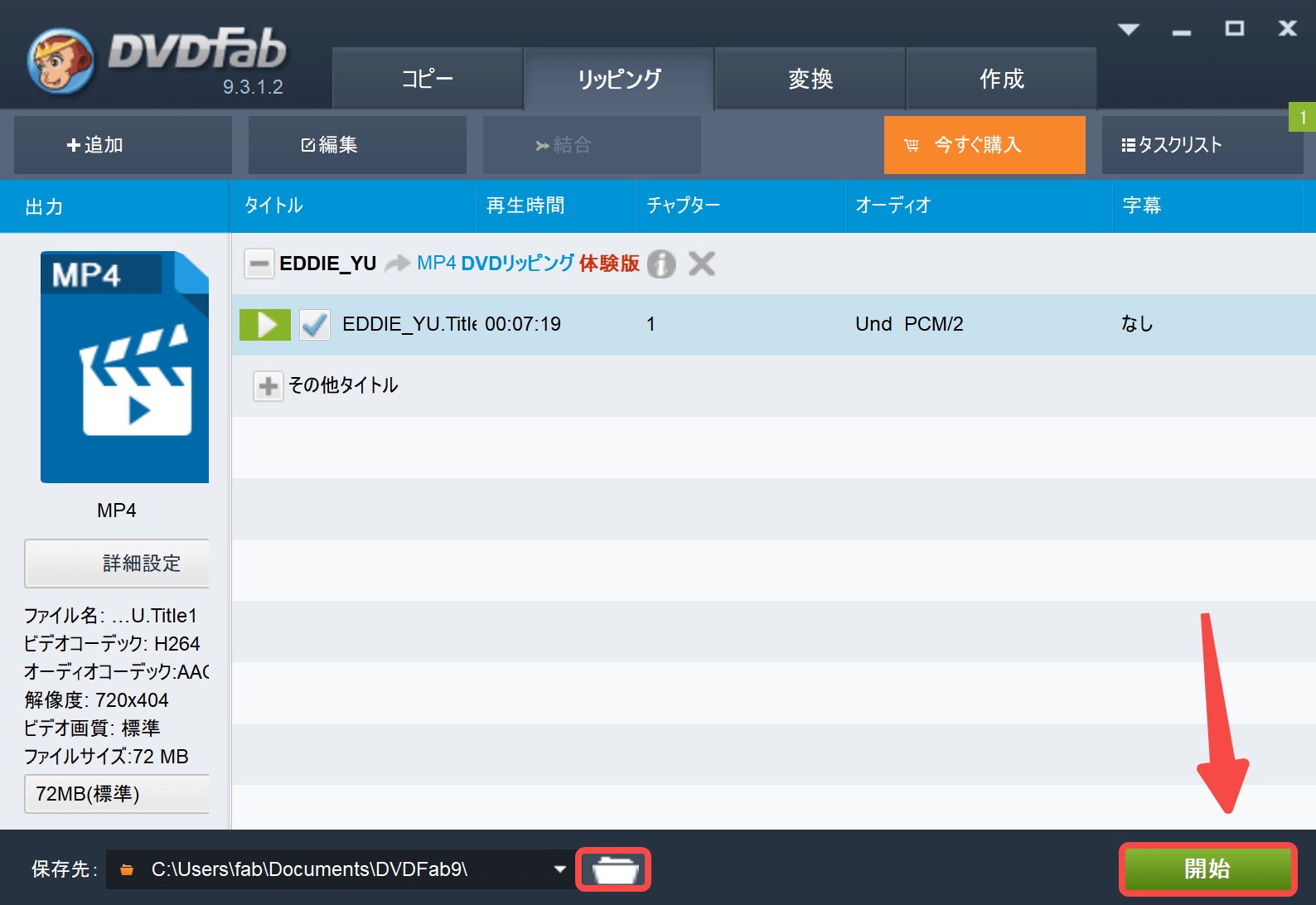Switch to コピー tab

(428, 79)
